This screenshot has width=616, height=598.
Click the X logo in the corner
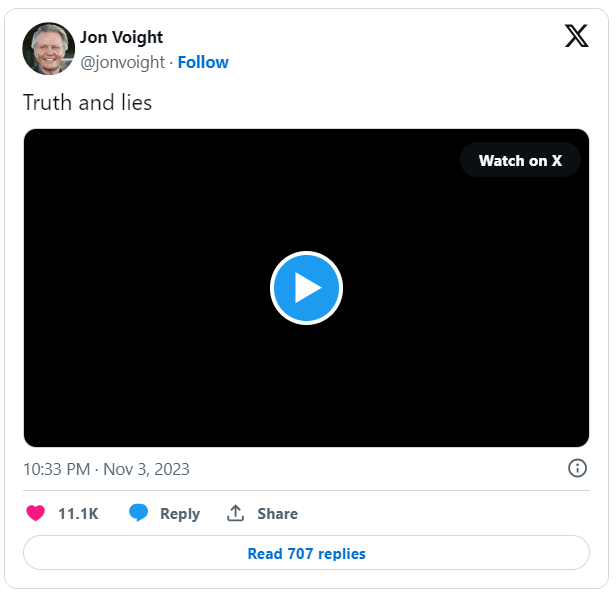point(576,36)
